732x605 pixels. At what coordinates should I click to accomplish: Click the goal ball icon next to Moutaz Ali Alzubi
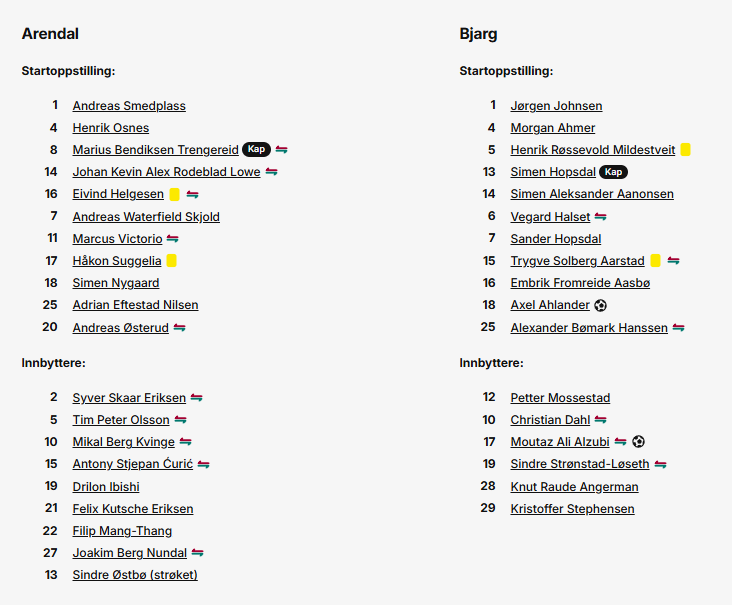coord(639,442)
